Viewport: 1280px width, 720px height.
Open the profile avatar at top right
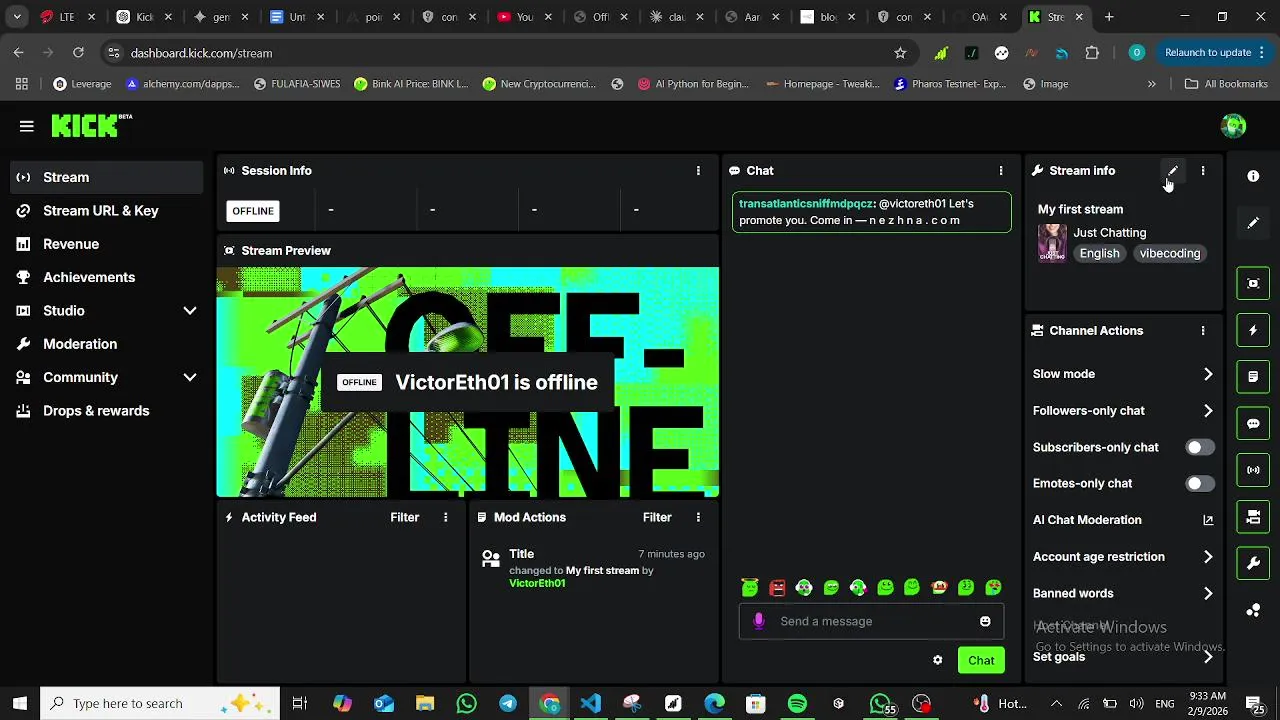(x=1233, y=125)
